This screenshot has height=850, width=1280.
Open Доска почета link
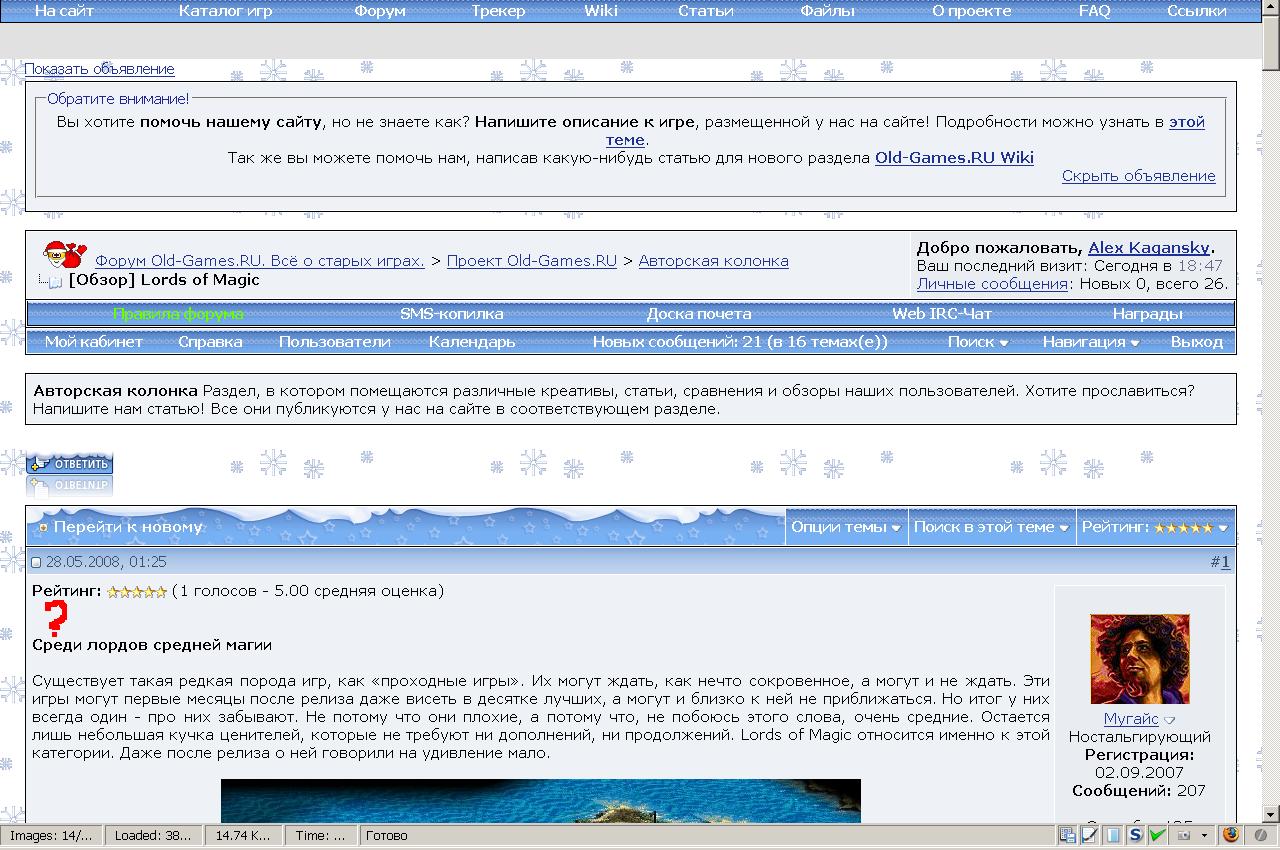(699, 314)
